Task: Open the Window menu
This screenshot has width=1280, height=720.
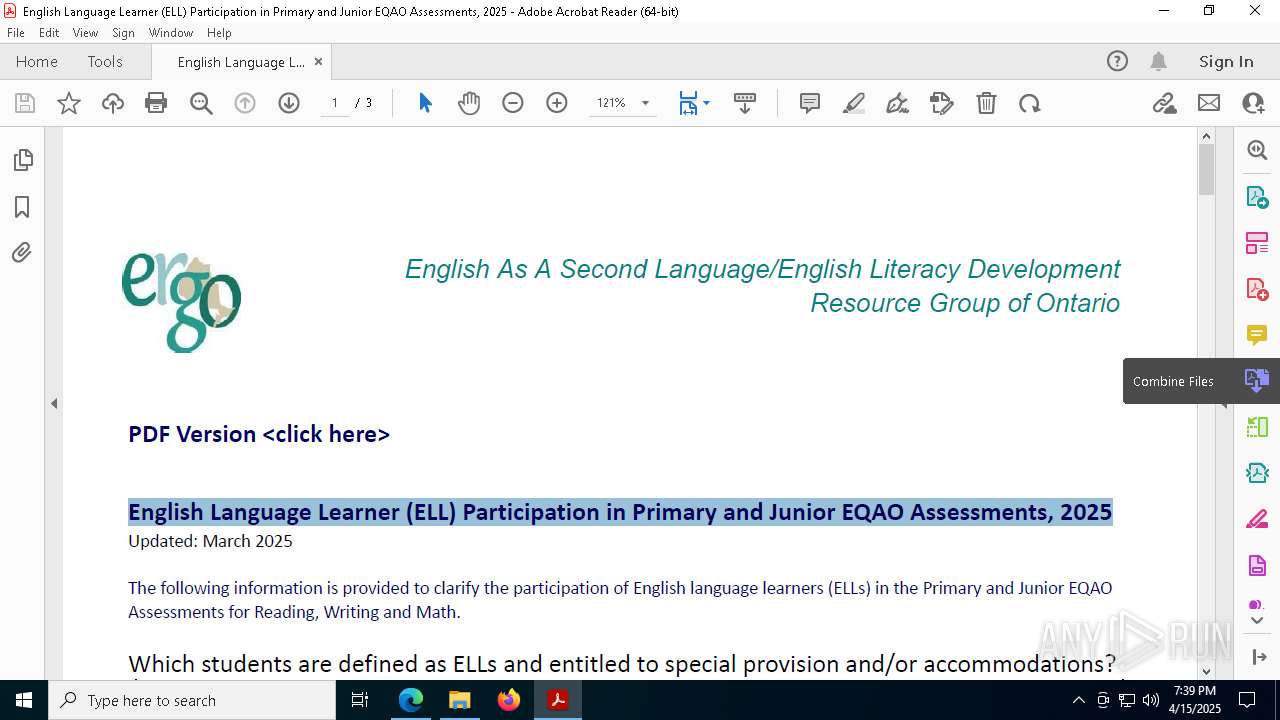Action: [171, 33]
